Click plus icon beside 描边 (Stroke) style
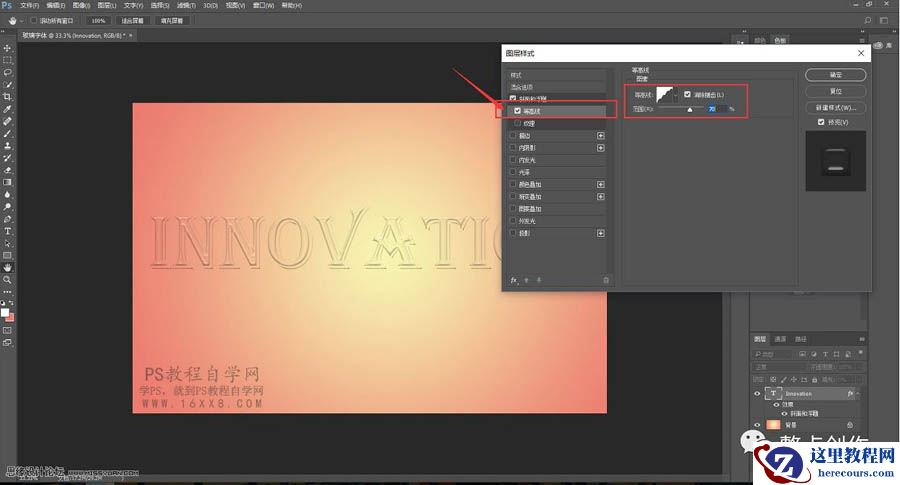This screenshot has width=900, height=485. point(601,135)
